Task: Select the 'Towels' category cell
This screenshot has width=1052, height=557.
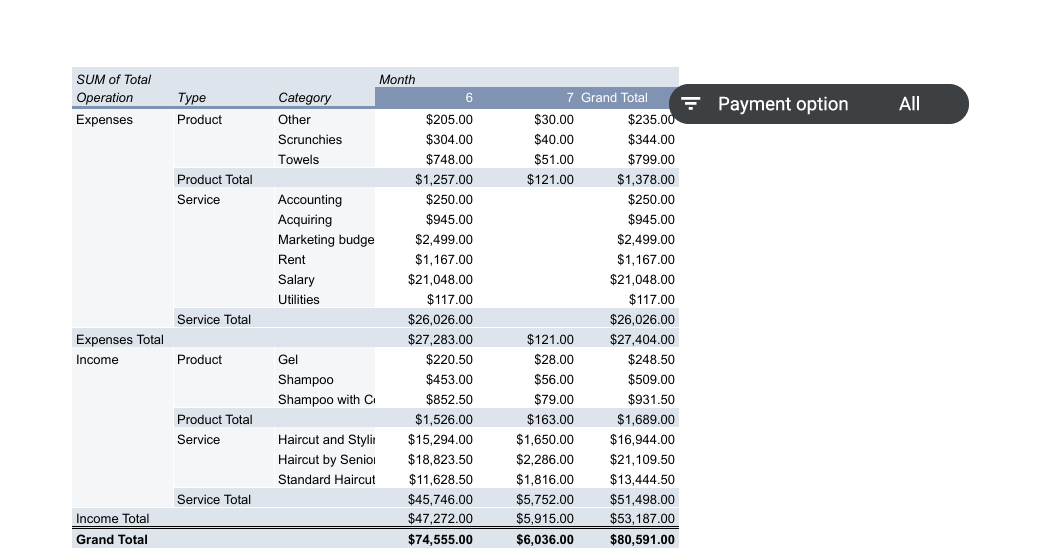Action: pyautogui.click(x=299, y=160)
